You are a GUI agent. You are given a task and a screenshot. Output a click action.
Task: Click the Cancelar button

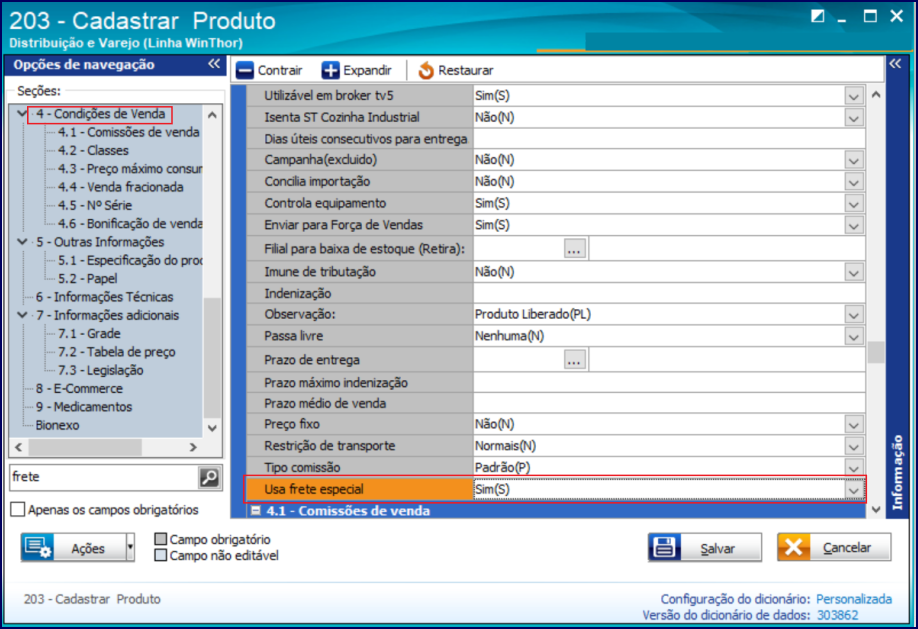[x=834, y=548]
